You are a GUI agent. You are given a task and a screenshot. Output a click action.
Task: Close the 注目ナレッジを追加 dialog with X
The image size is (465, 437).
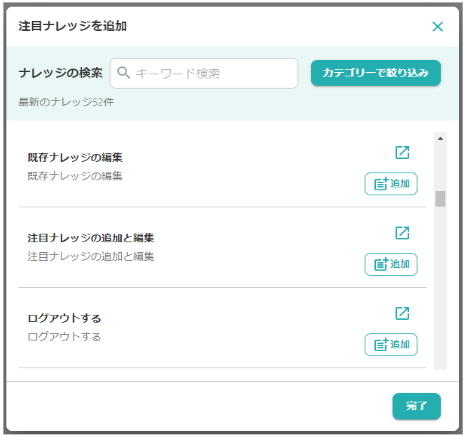(x=437, y=26)
